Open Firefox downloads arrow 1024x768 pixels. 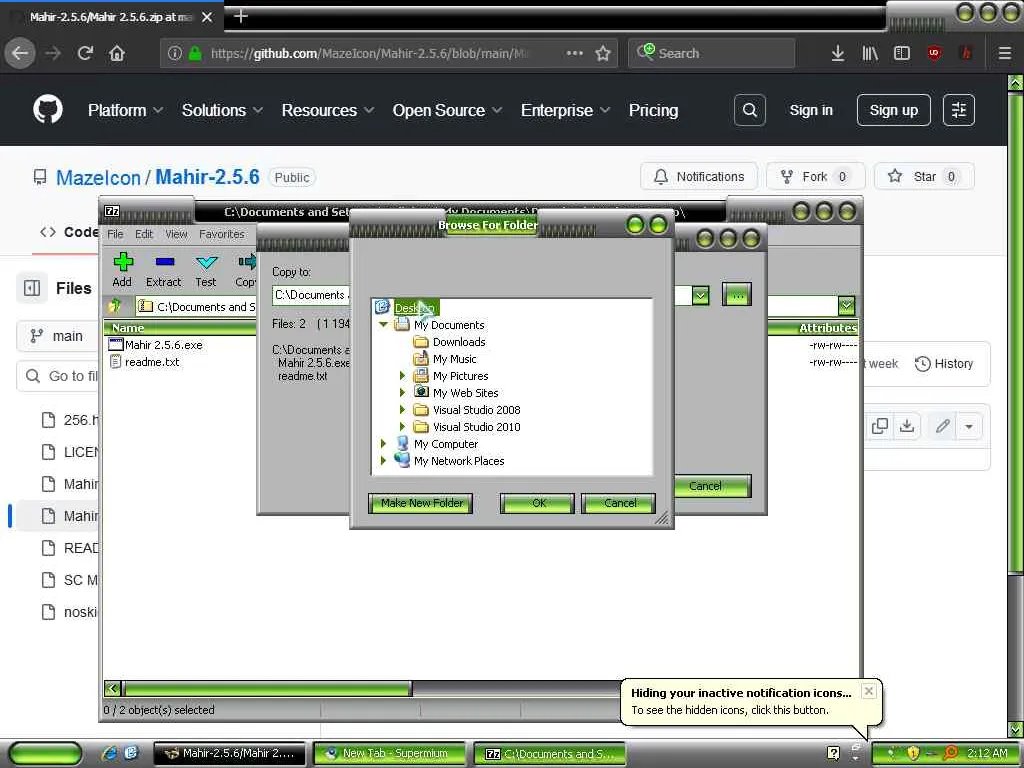click(x=838, y=53)
